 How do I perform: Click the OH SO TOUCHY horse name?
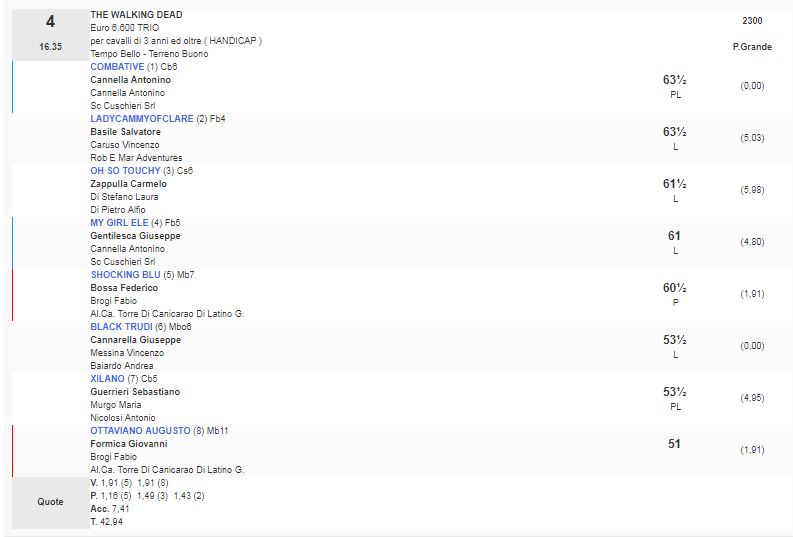pyautogui.click(x=125, y=171)
